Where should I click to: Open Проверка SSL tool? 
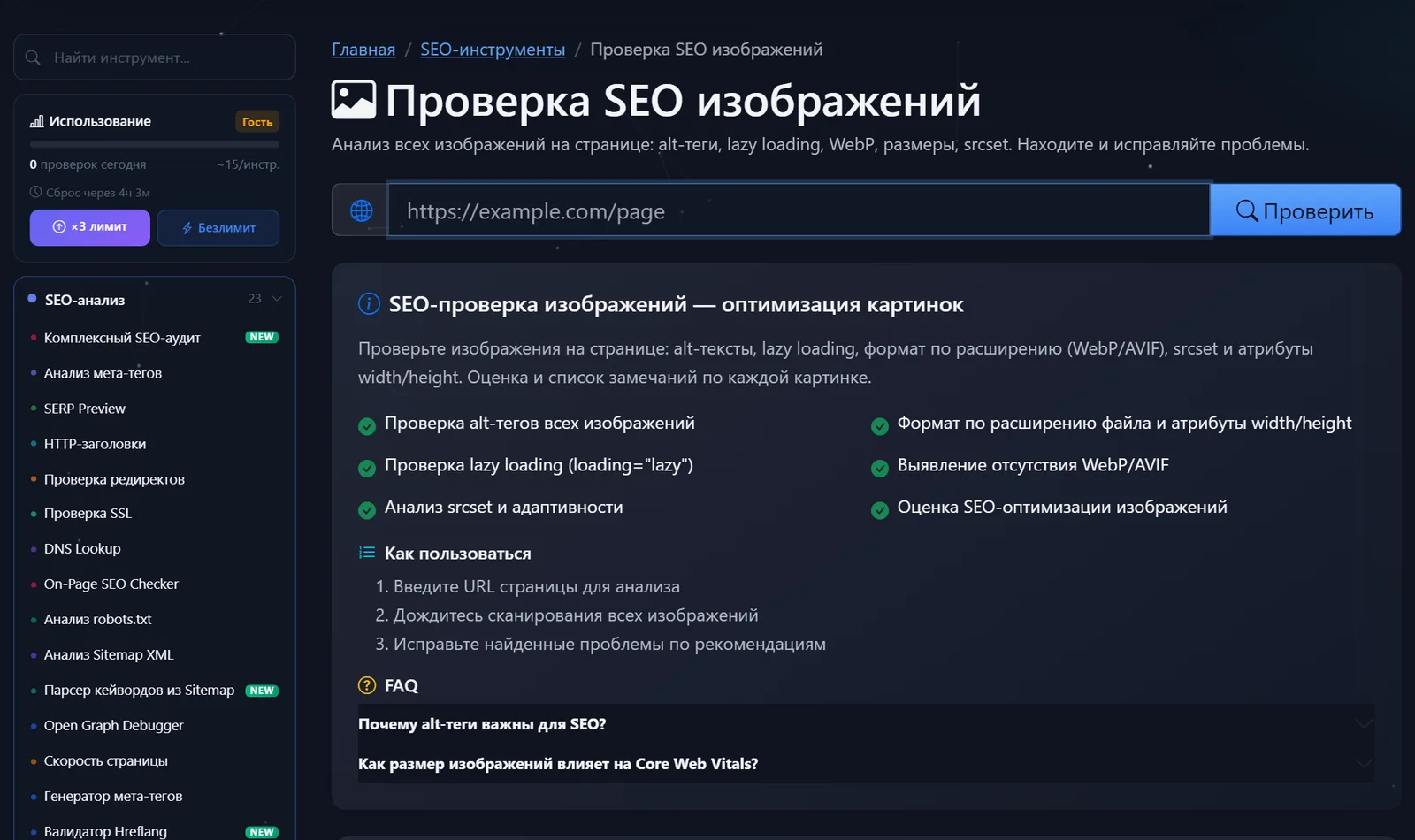pos(88,513)
